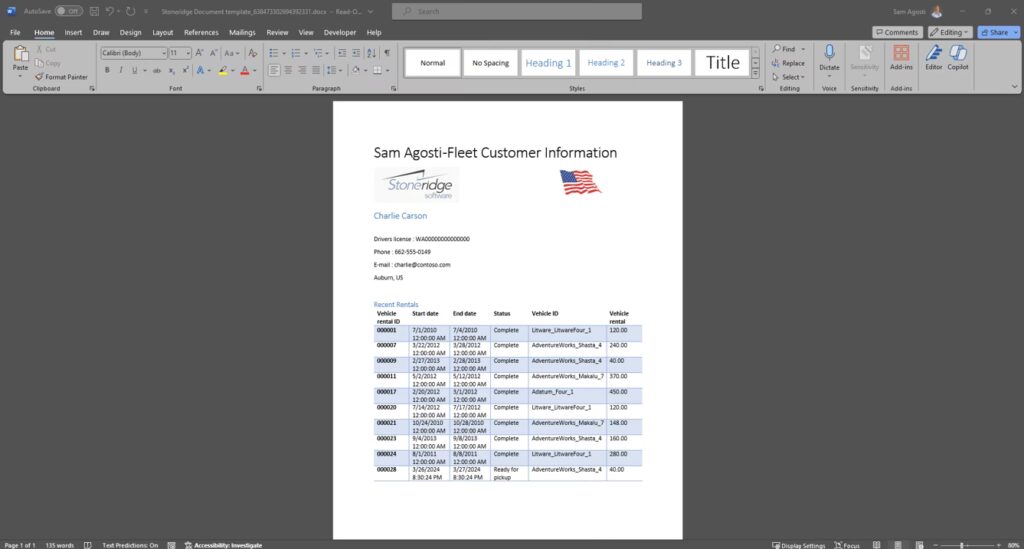Toggle the AutoSave switch
This screenshot has height=549, width=1024.
pyautogui.click(x=68, y=11)
